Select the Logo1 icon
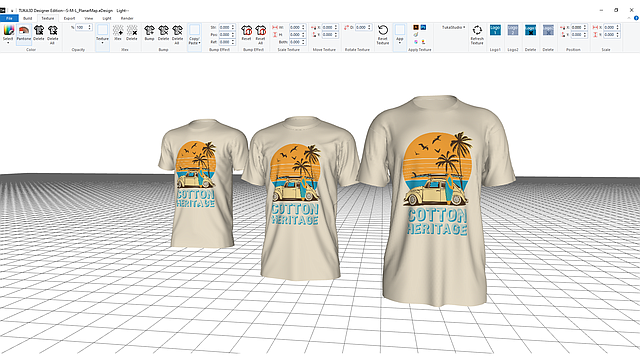Image resolution: width=640 pixels, height=360 pixels. [495, 30]
